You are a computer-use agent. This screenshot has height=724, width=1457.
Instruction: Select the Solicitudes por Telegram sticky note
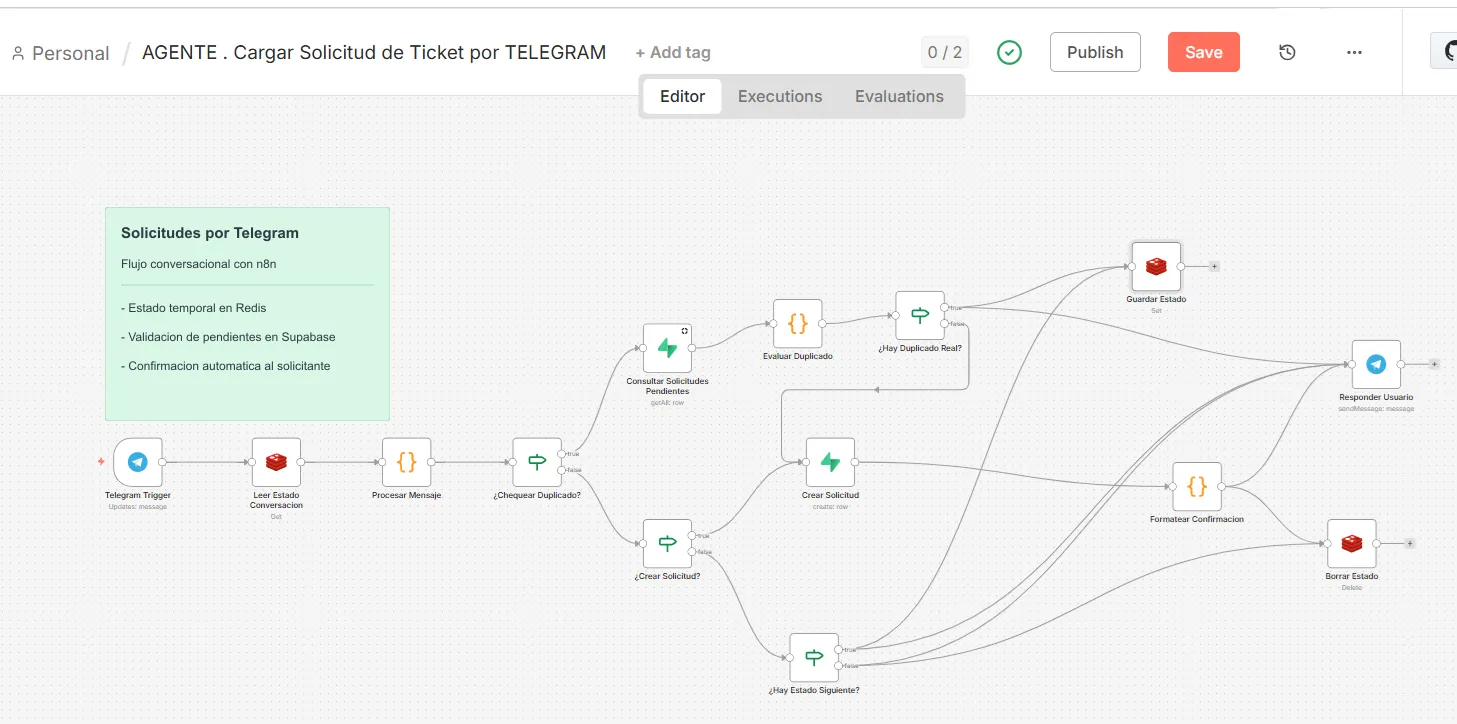point(247,314)
